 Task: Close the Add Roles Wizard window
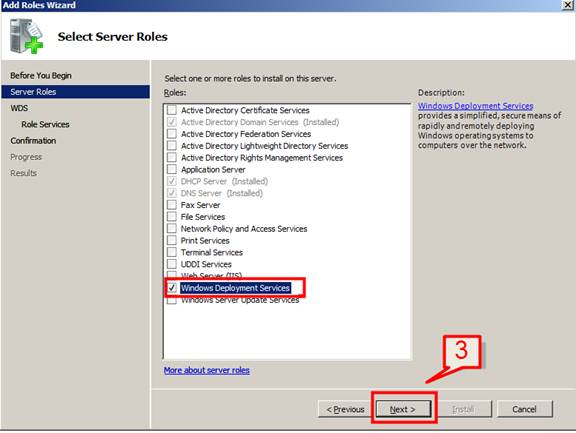568,5
